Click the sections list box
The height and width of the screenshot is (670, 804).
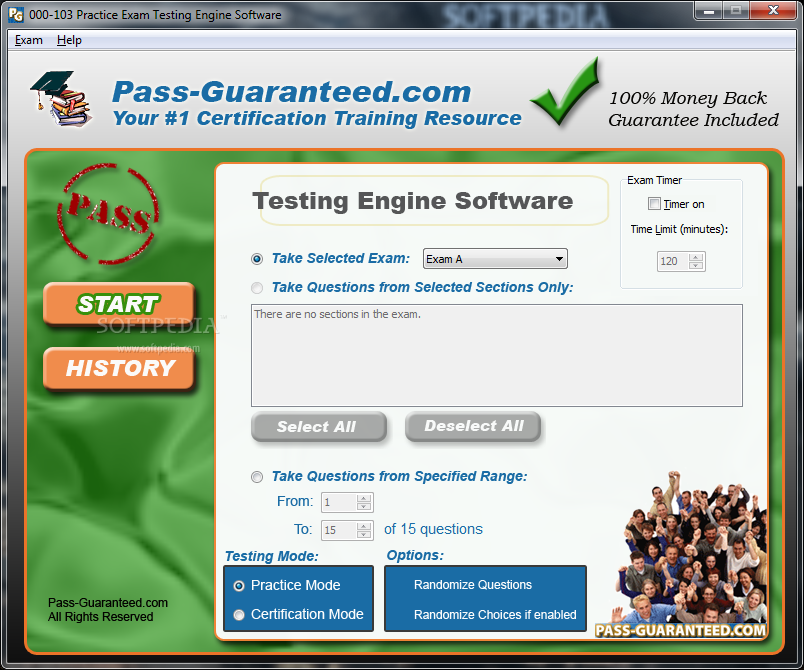(496, 355)
